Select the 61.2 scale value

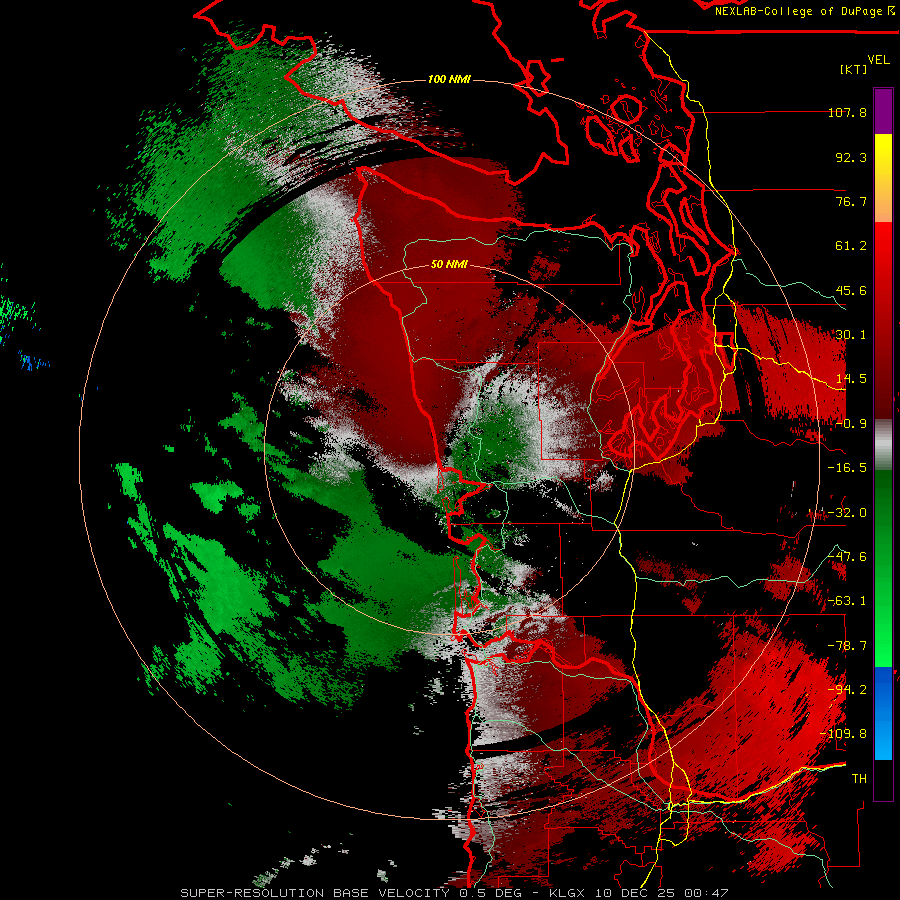click(x=851, y=246)
